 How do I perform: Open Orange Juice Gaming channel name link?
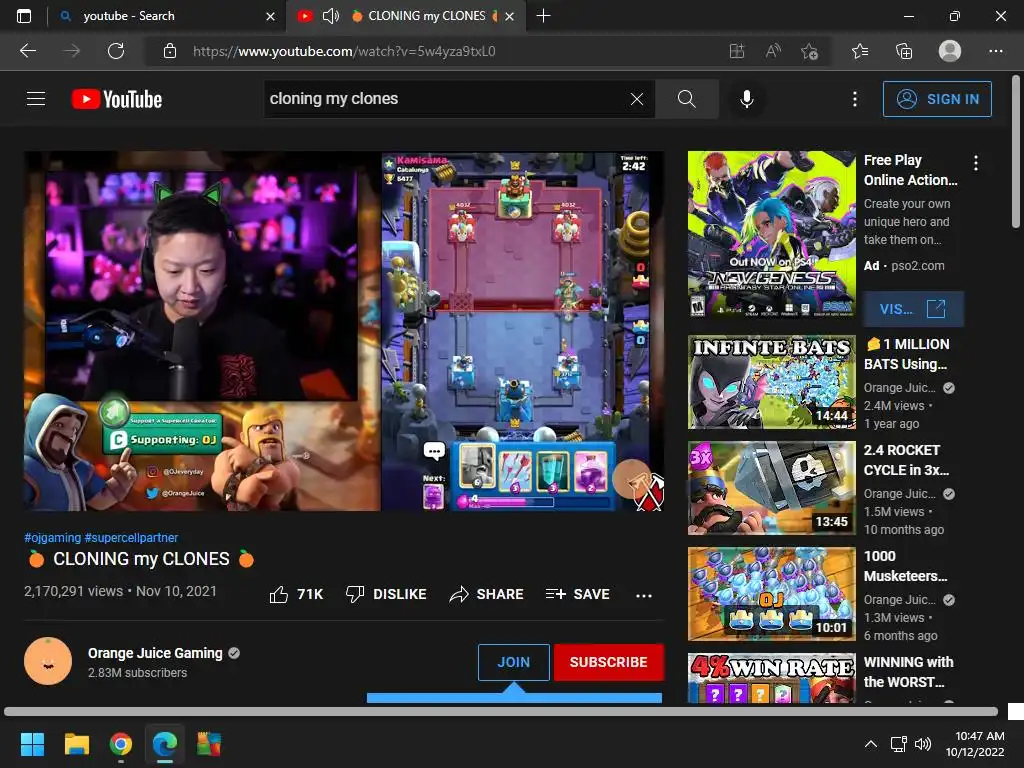155,653
